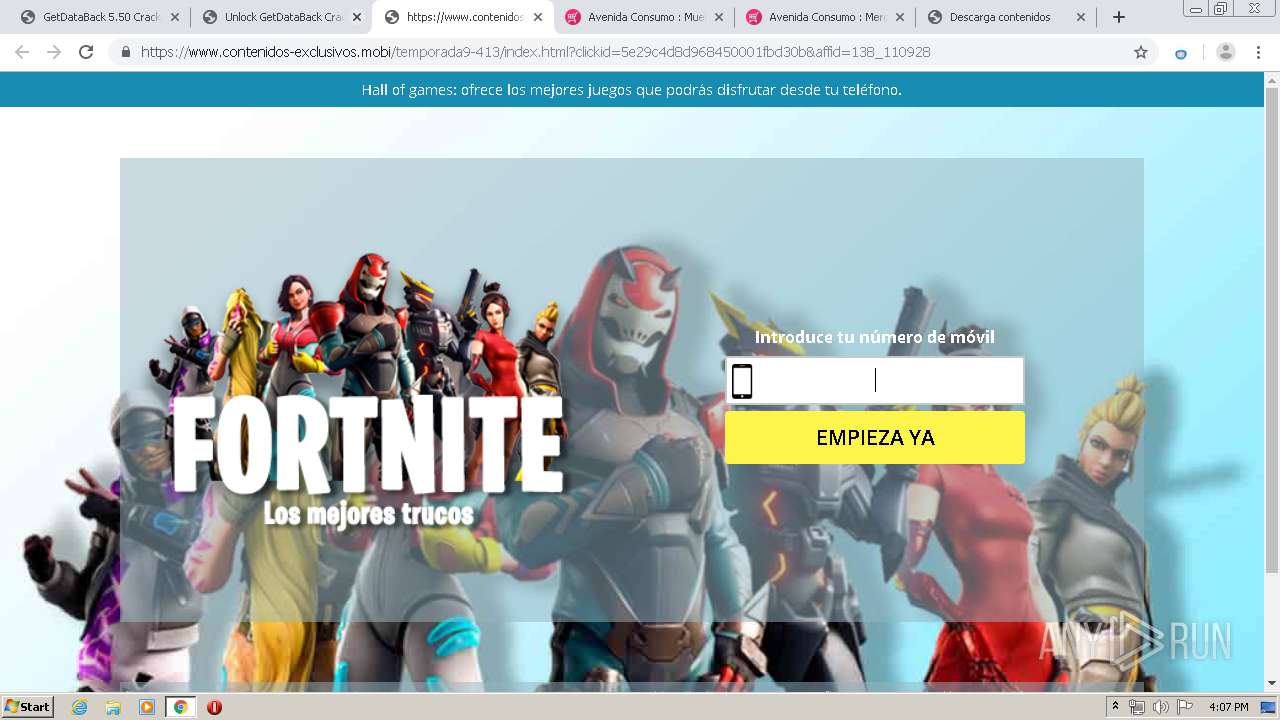This screenshot has height=720, width=1280.
Task: Switch to Descarga contenidos tab
Action: [1005, 17]
